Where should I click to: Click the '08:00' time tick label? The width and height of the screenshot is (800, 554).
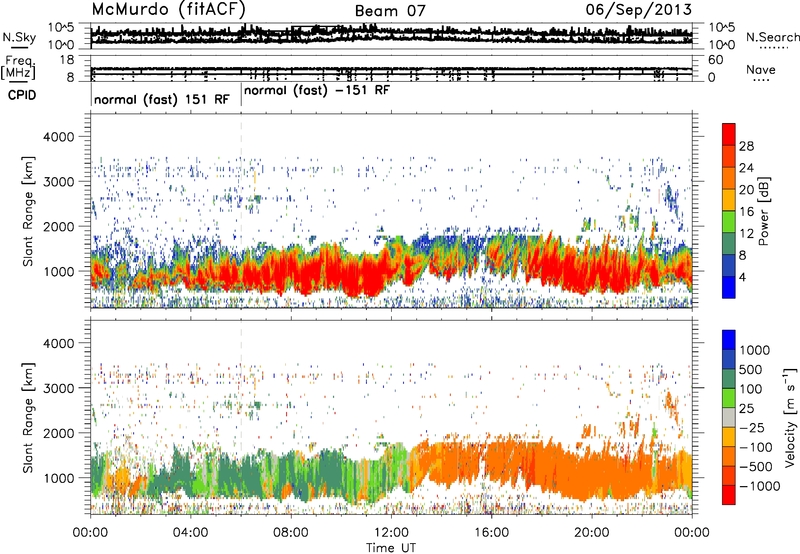point(291,533)
